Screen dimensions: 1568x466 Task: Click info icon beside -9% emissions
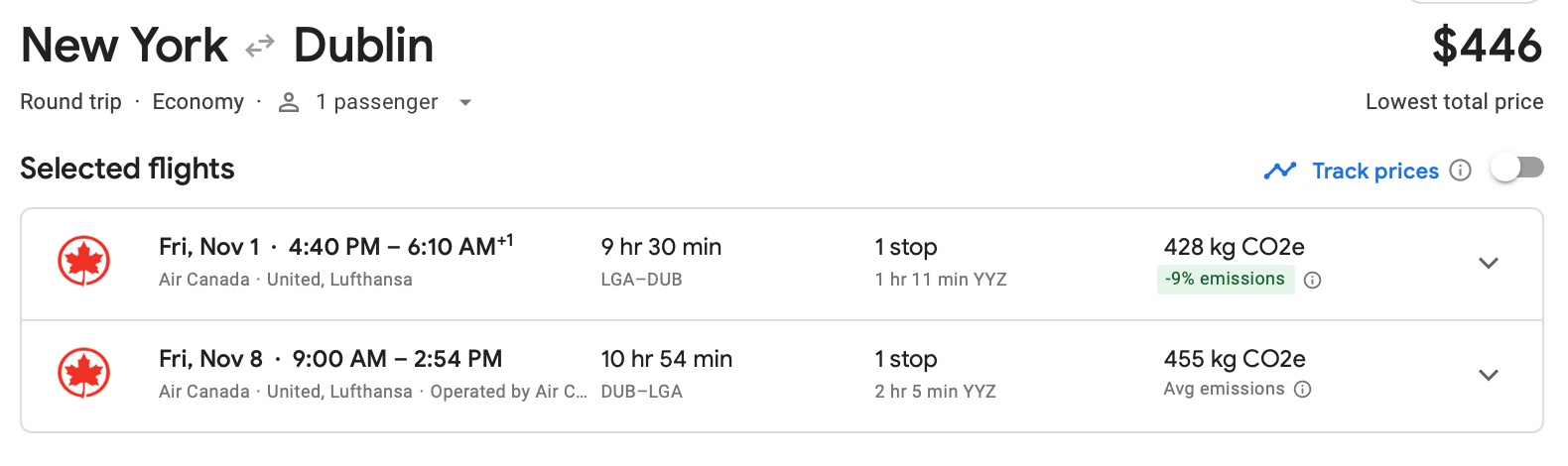pos(1312,281)
